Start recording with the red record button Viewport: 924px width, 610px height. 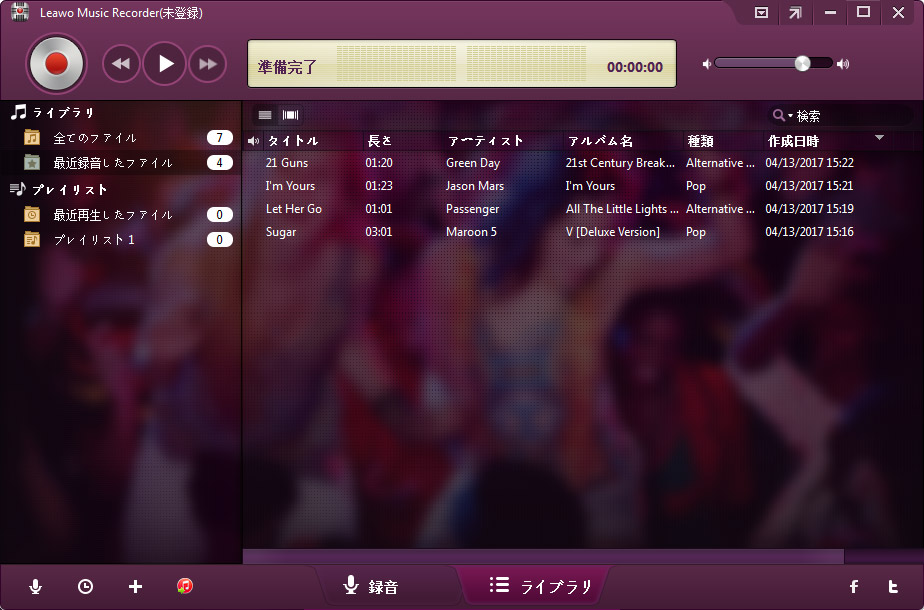coord(56,64)
